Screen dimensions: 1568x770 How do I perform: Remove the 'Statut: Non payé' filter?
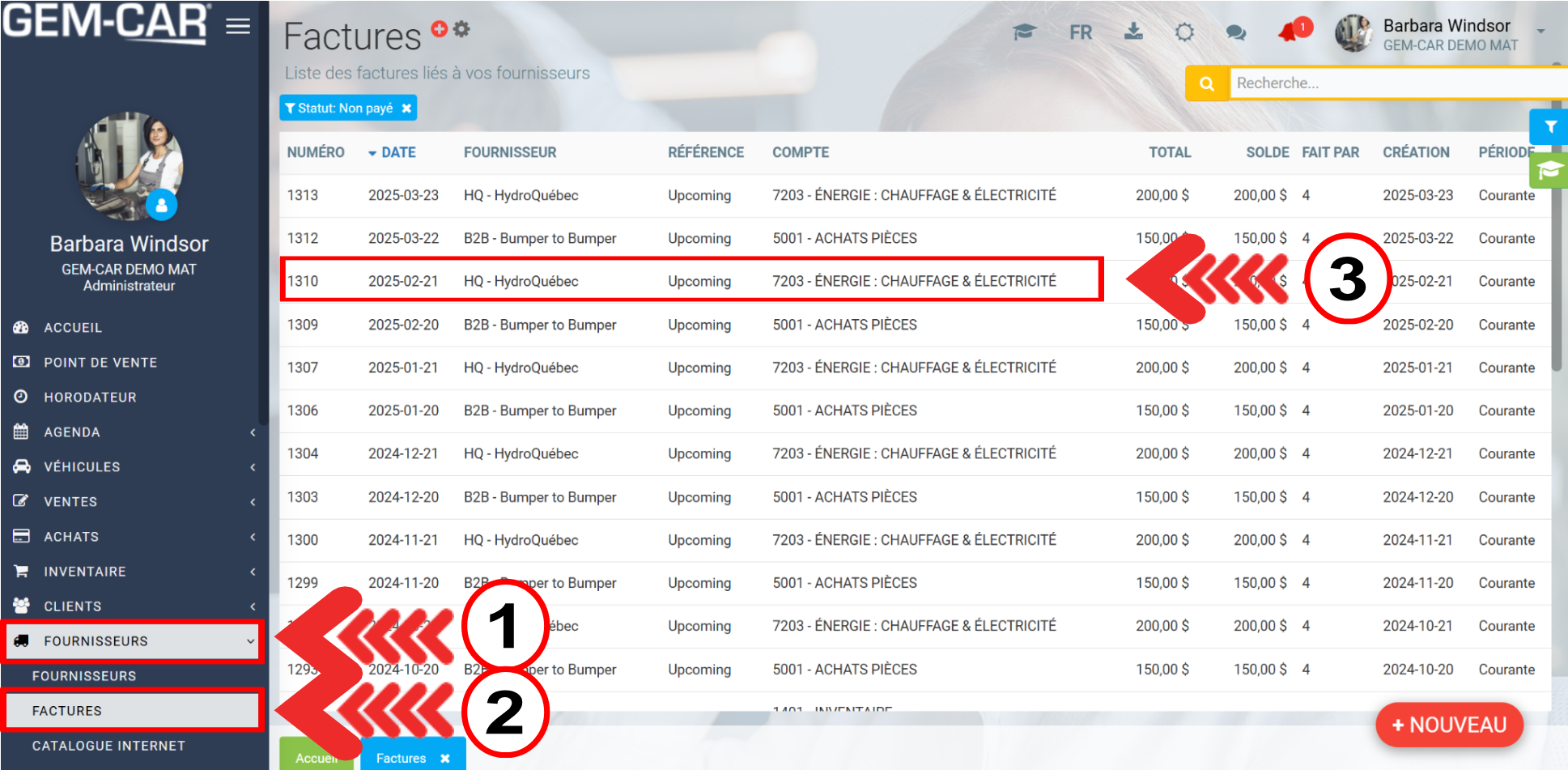[407, 108]
